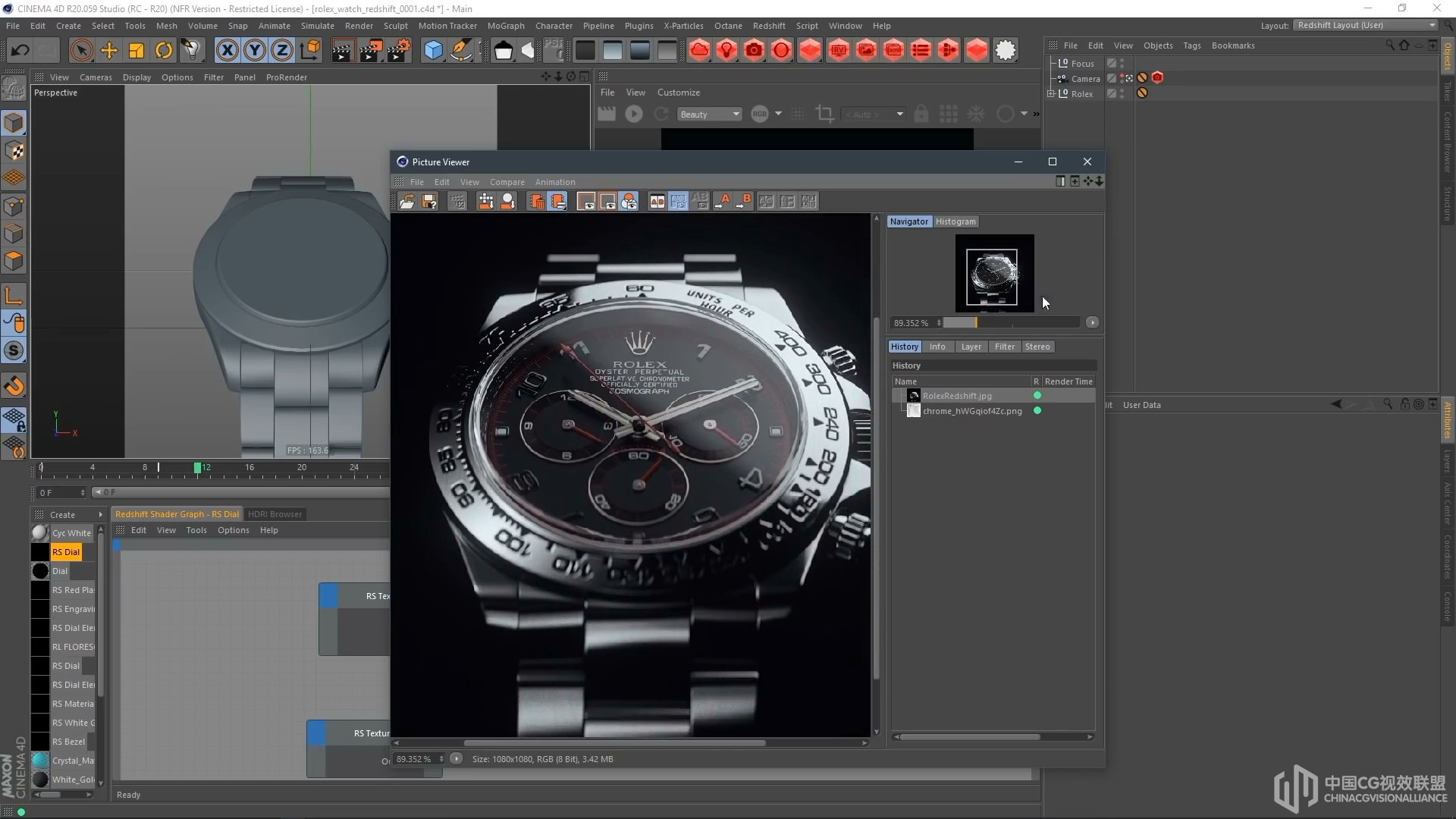Screen dimensions: 1456x819
Task: Click Render View clapperboard icon
Action: (x=343, y=51)
